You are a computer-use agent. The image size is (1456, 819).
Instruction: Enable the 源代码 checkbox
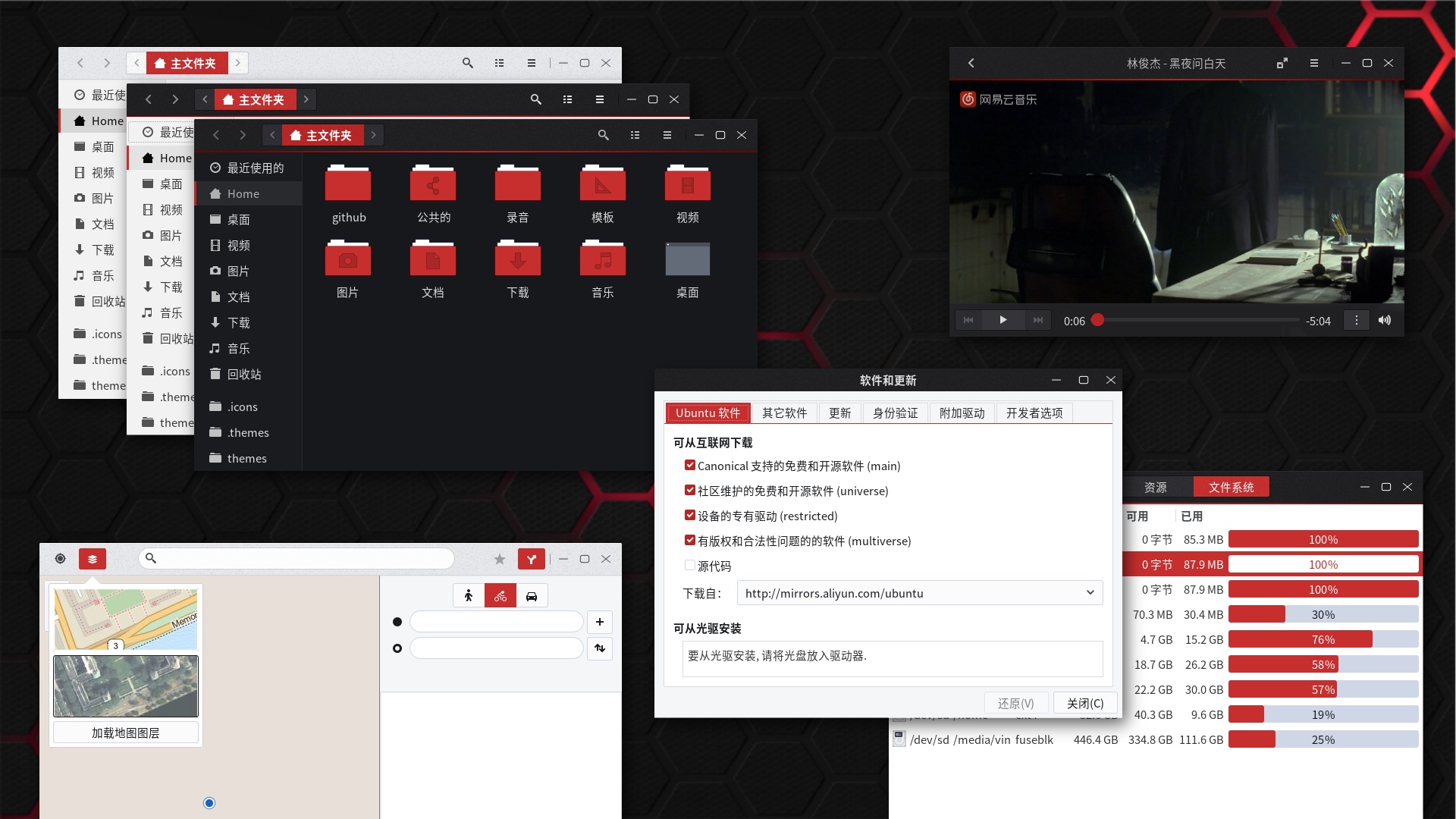(690, 565)
